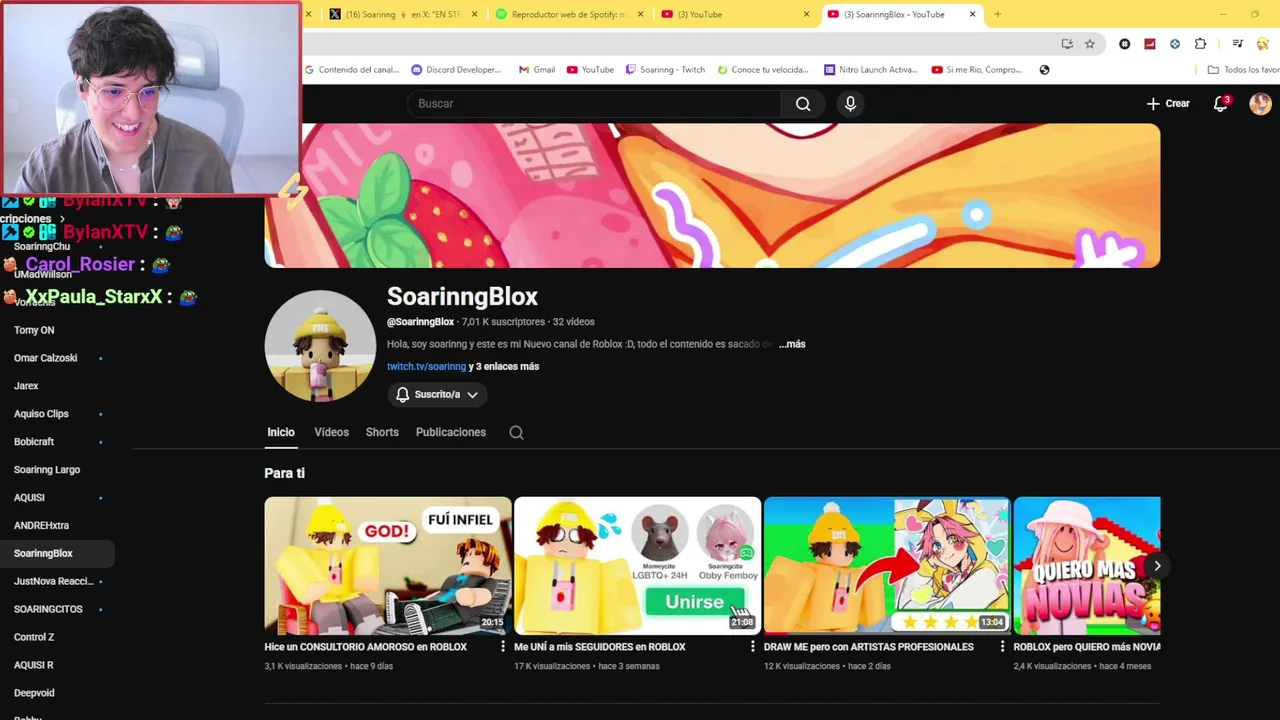Open 'Si me Río, Compro...' bookmark
The image size is (1280, 720).
(976, 70)
